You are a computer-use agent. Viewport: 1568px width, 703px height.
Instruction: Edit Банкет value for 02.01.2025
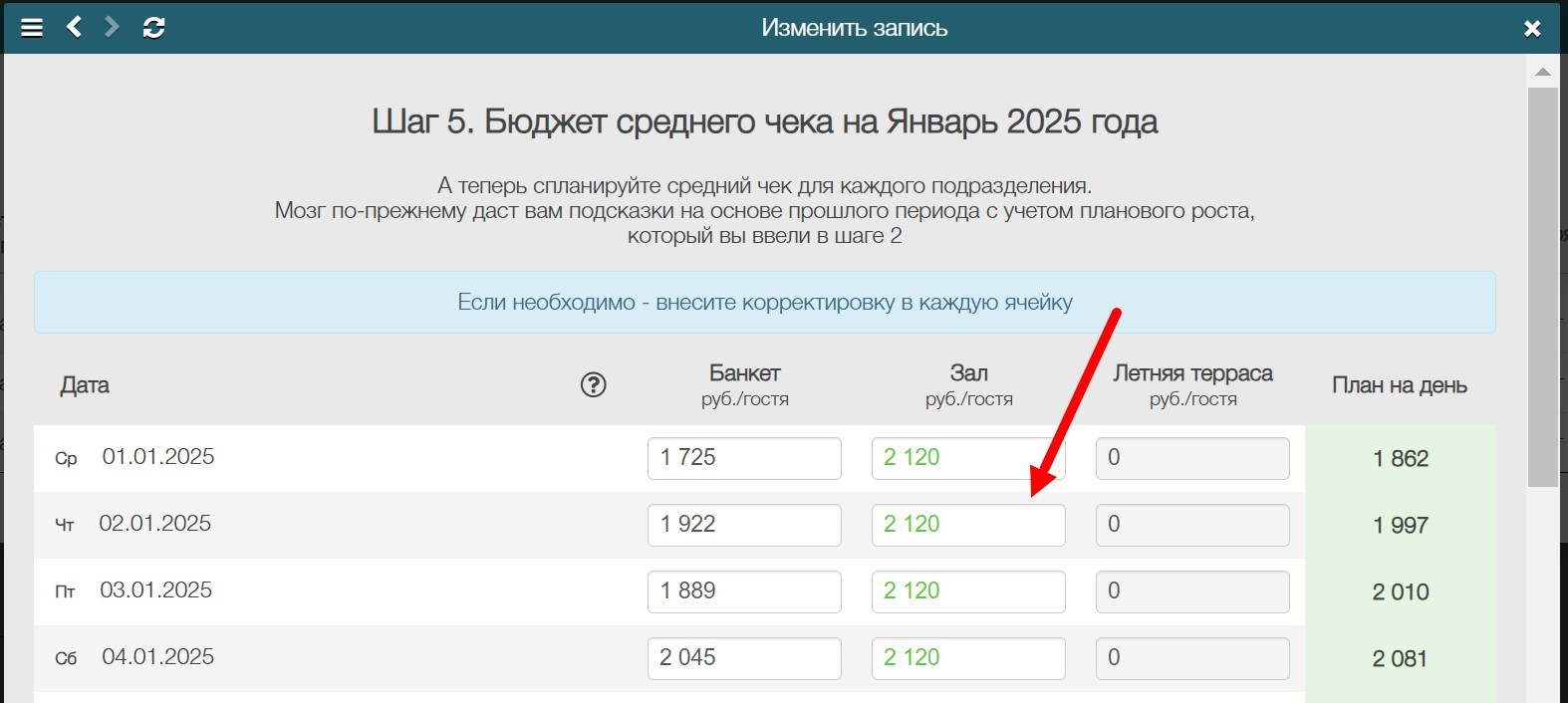pos(743,525)
